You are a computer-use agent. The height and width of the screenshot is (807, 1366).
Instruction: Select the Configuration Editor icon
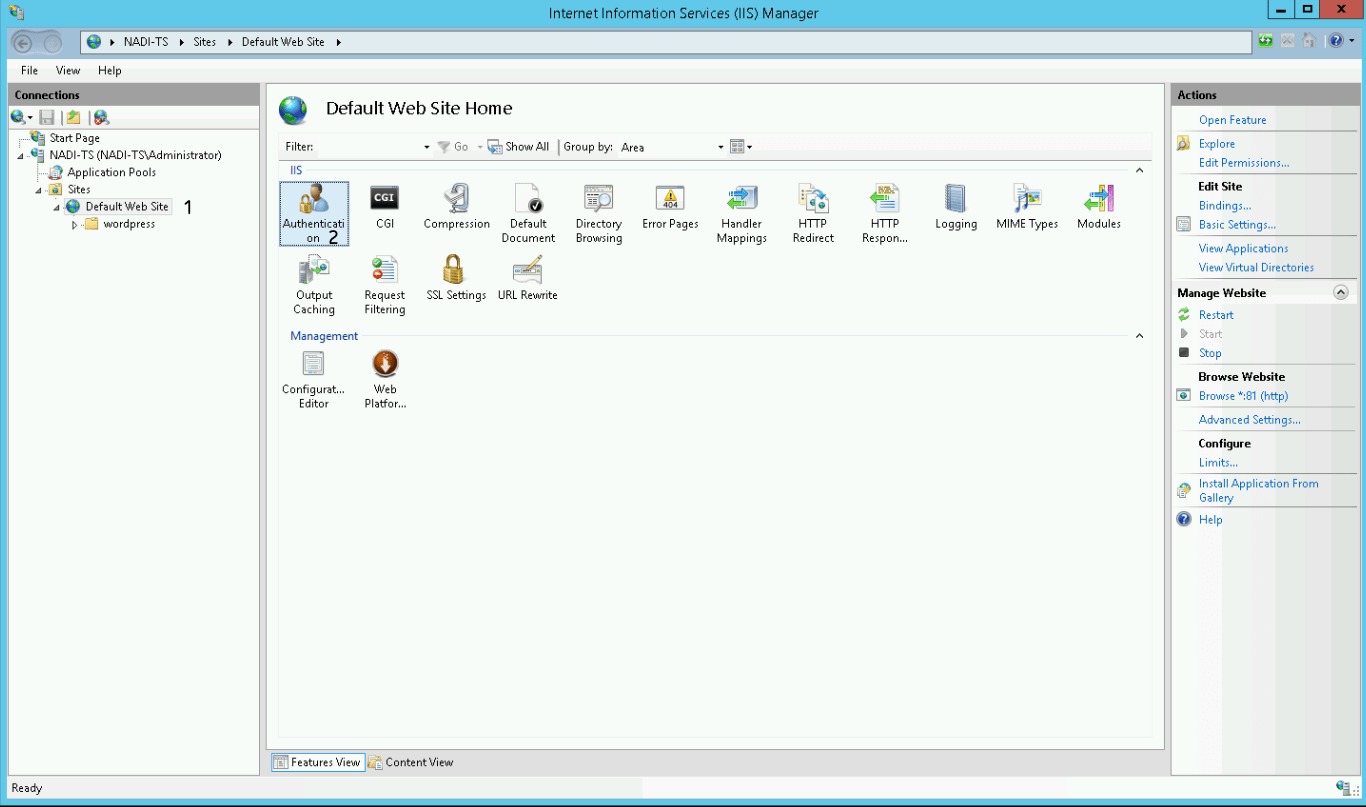(314, 380)
